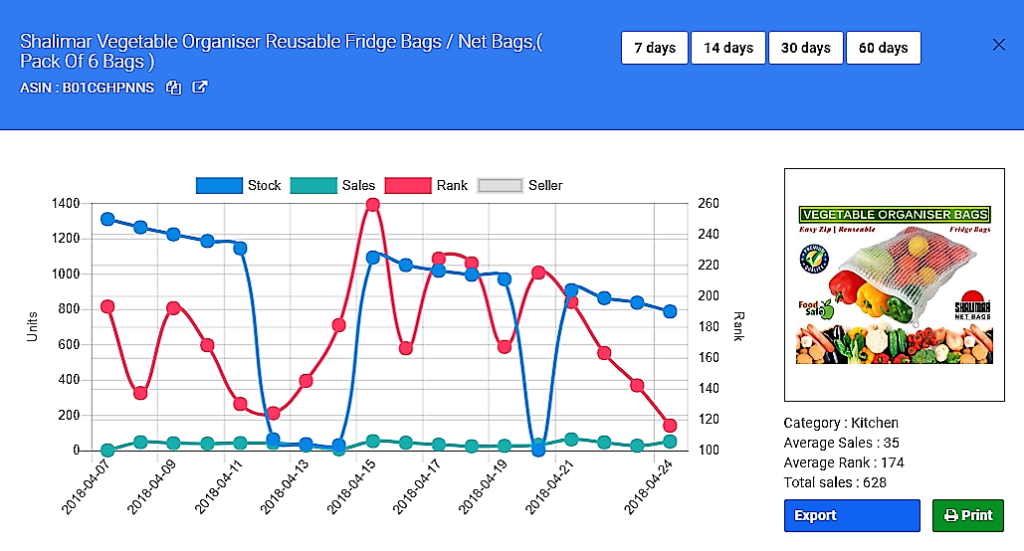Screen dimensions: 1024x551
Task: Close the product chart popup
Action: 999,44
